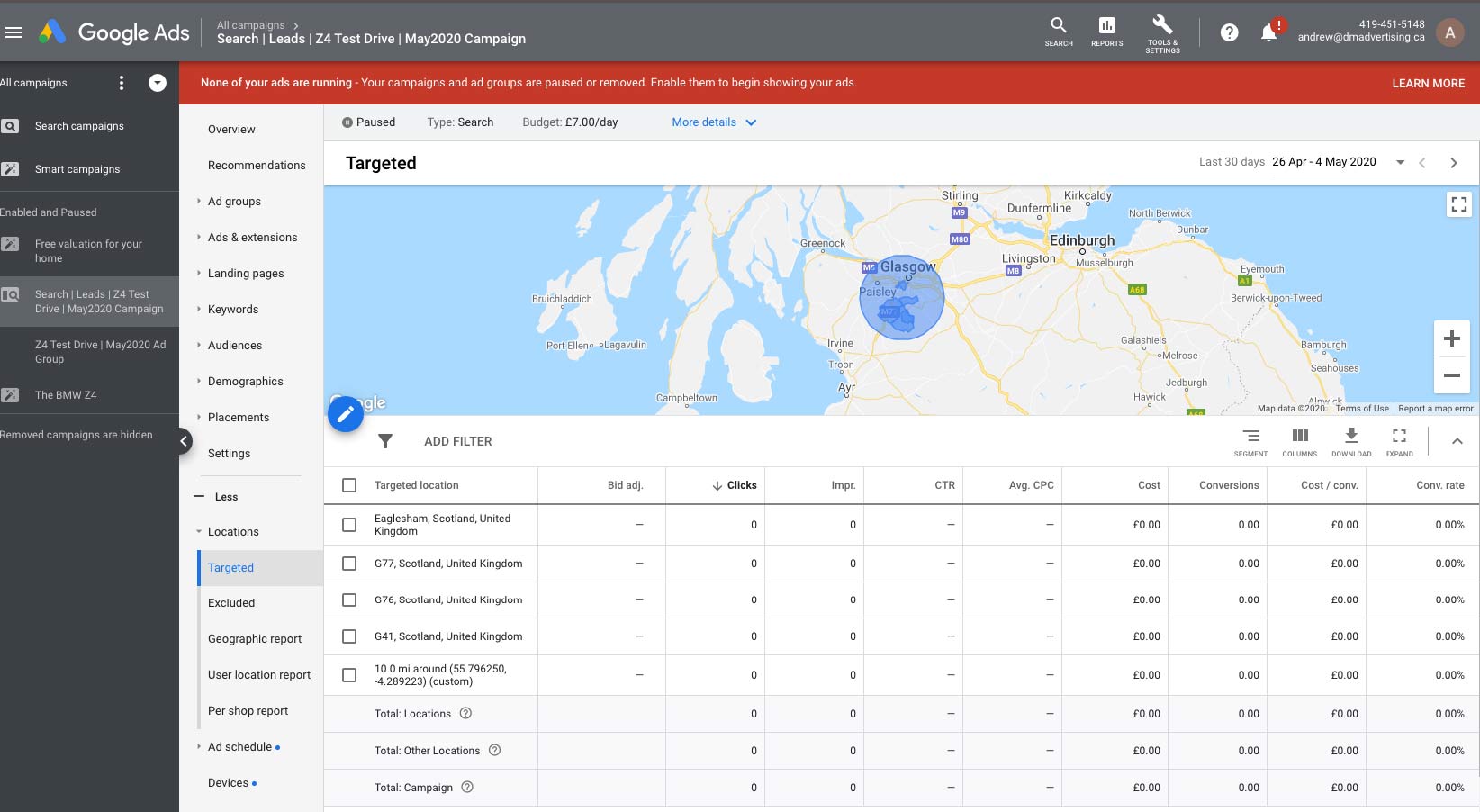Viewport: 1480px width, 812px height.
Task: Open Free valuation for your home campaign
Action: (x=88, y=251)
